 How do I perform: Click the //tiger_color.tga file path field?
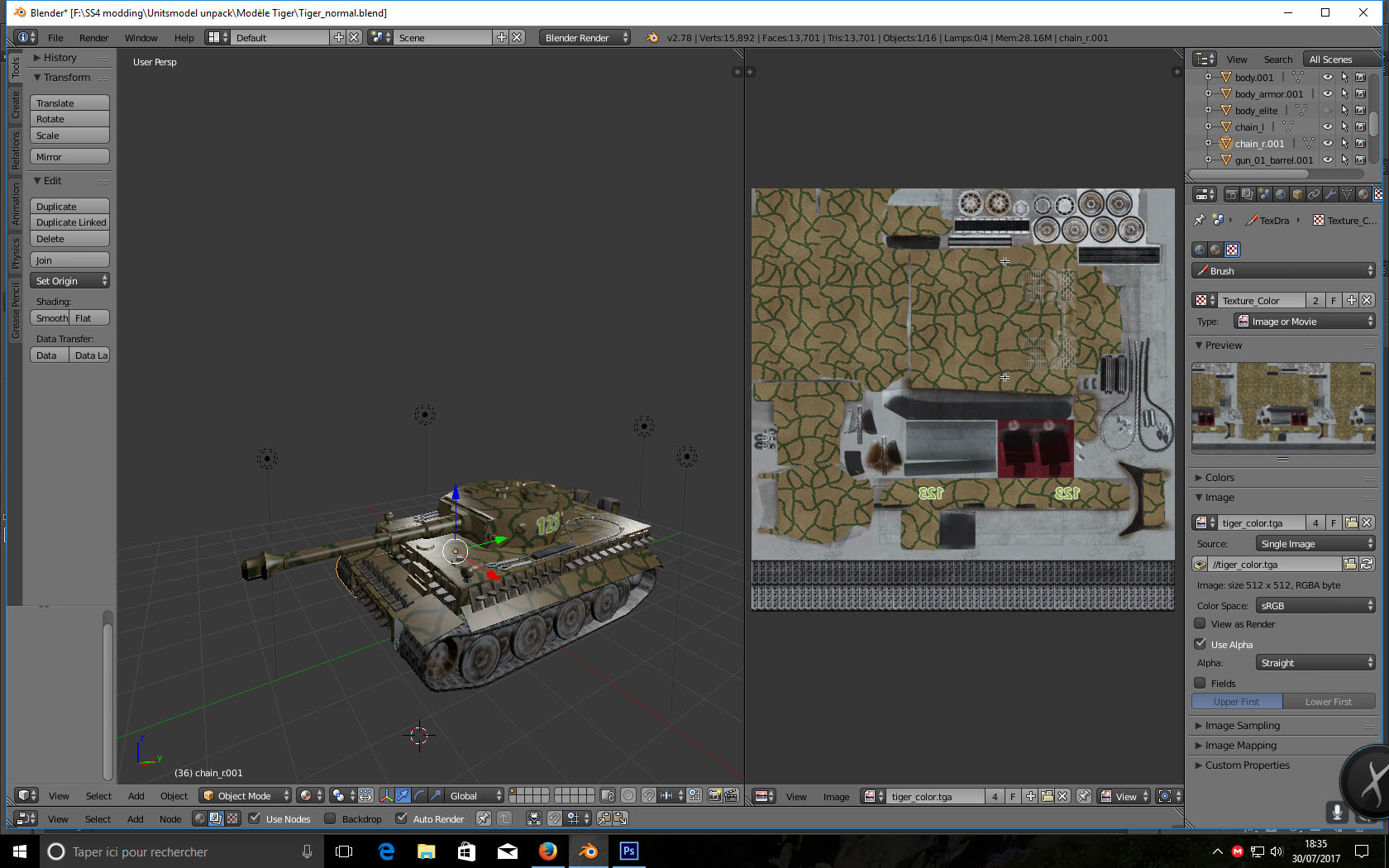click(x=1273, y=564)
